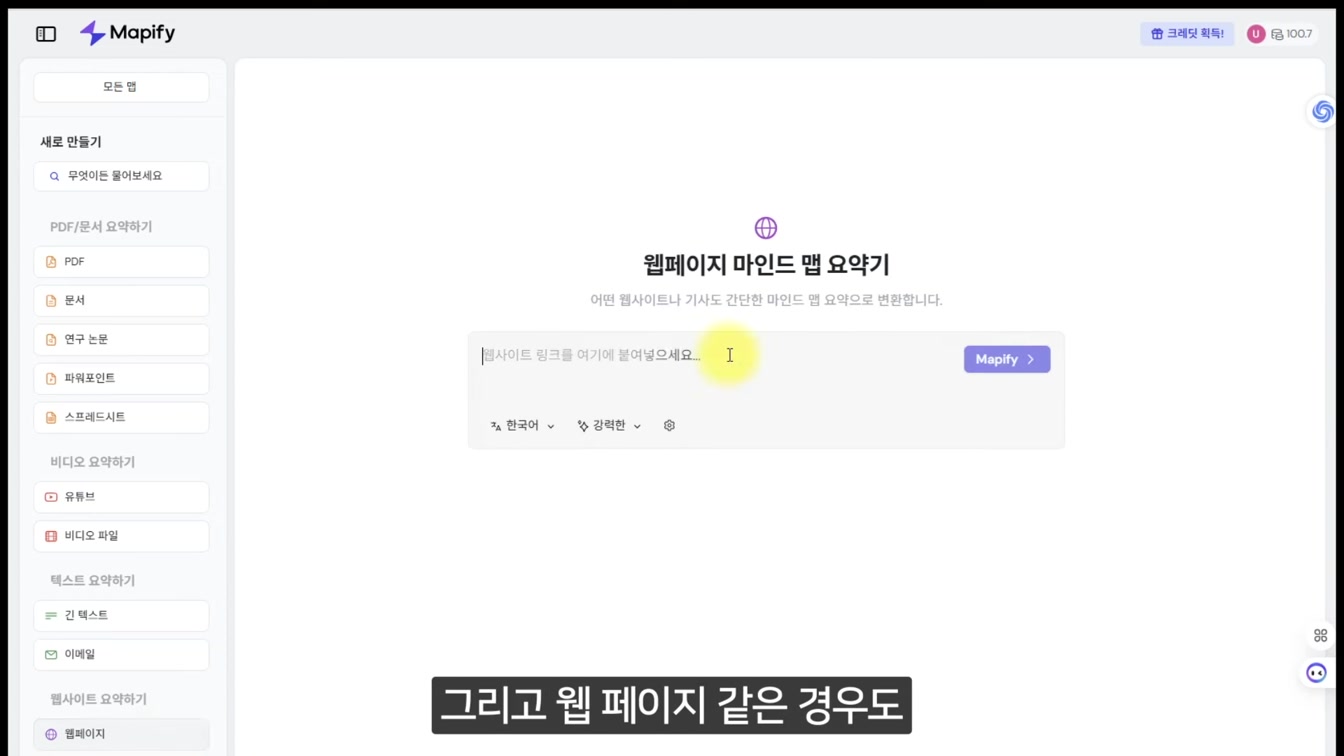The image size is (1344, 756).
Task: Select 유튜브 video summarizer
Action: coord(121,497)
